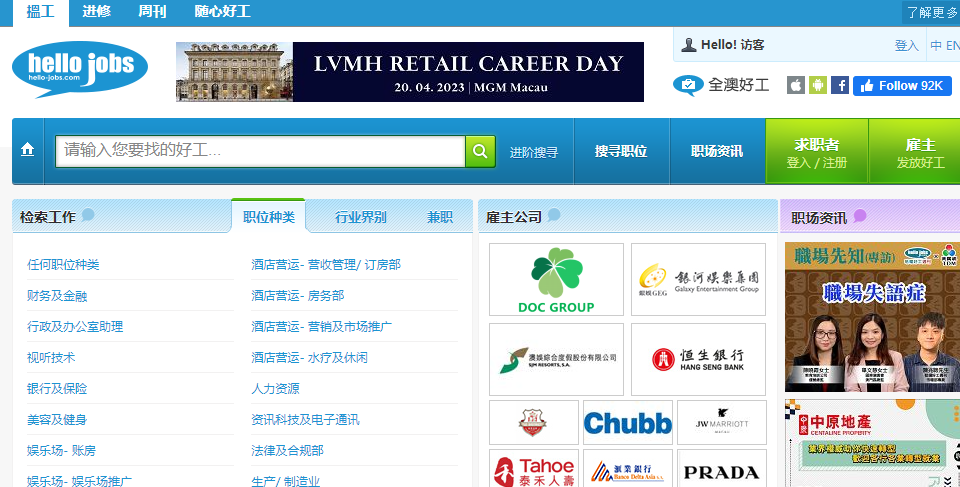Switch to the 职位种类 tab
This screenshot has width=960, height=487.
click(x=269, y=217)
